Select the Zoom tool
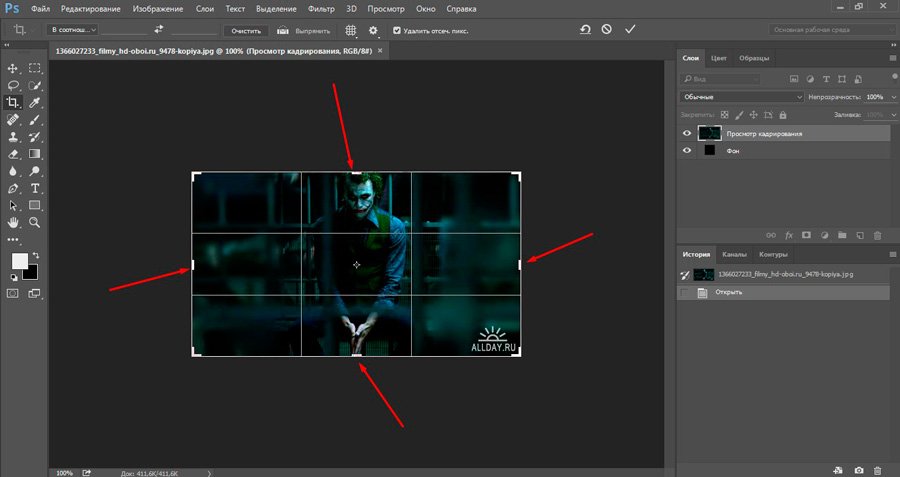Viewport: 900px width, 477px height. click(34, 223)
